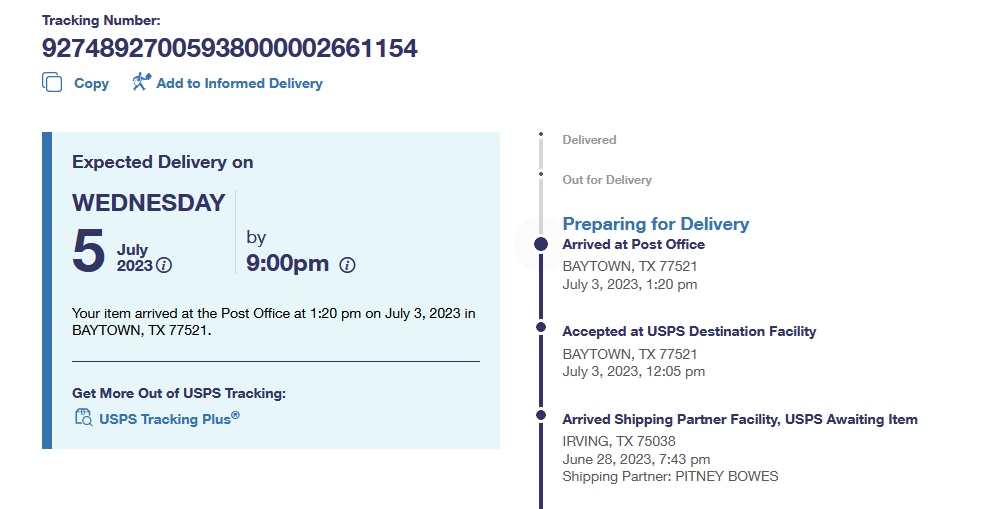988x509 pixels.
Task: Click the USPS Tracking Plus package icon
Action: click(83, 418)
